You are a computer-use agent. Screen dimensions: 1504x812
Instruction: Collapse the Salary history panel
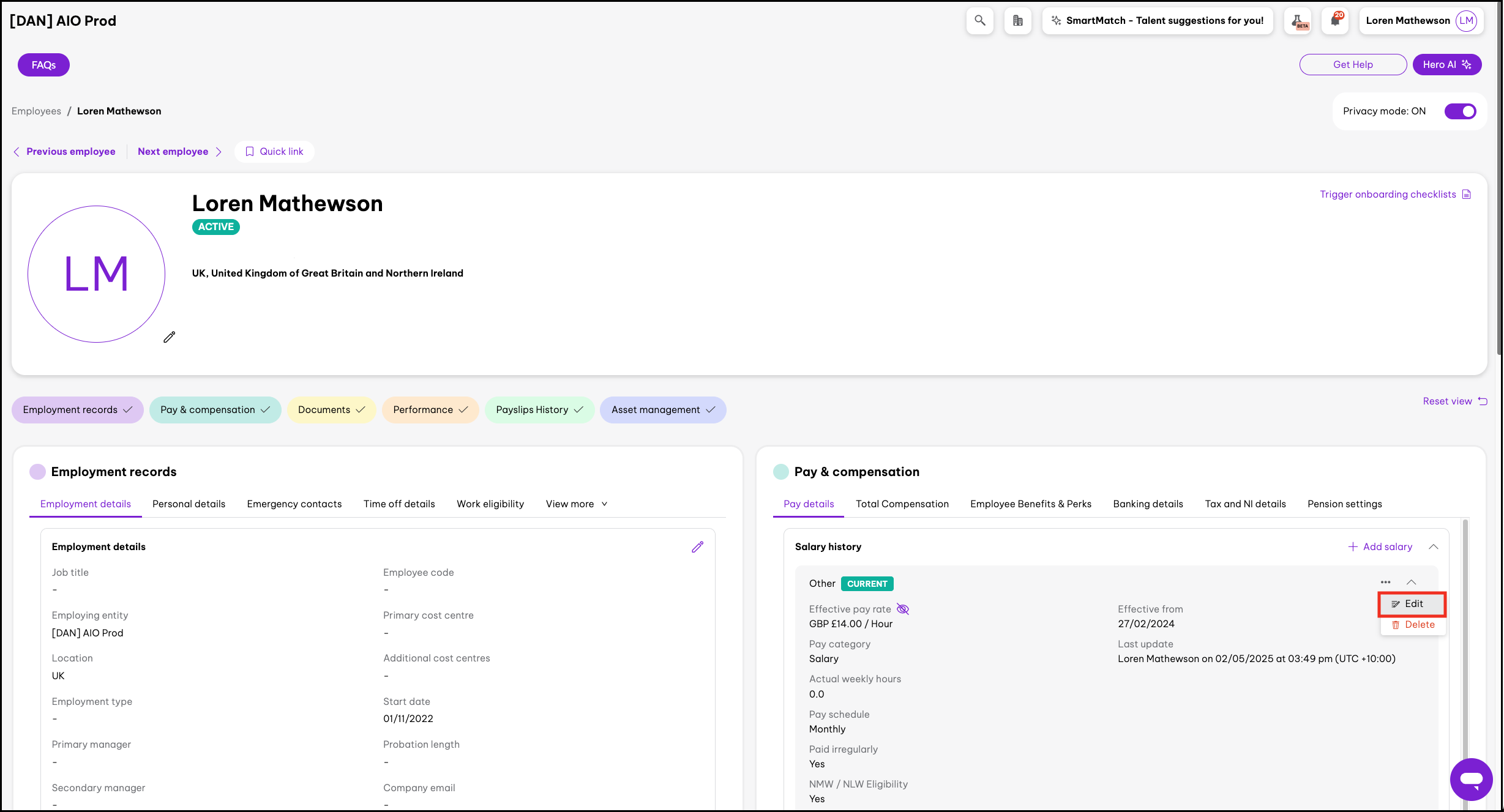click(x=1433, y=547)
